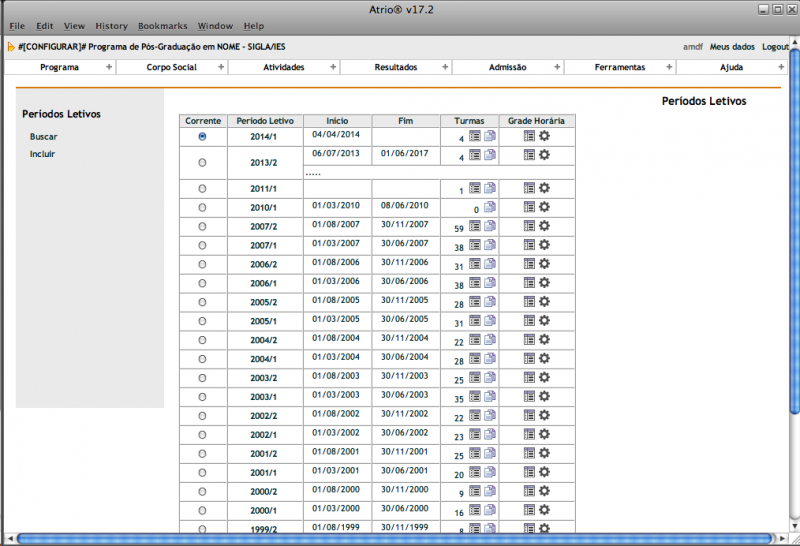Image resolution: width=800 pixels, height=546 pixels.
Task: Click the copy Turmas icon for 2013/2
Action: [490, 156]
